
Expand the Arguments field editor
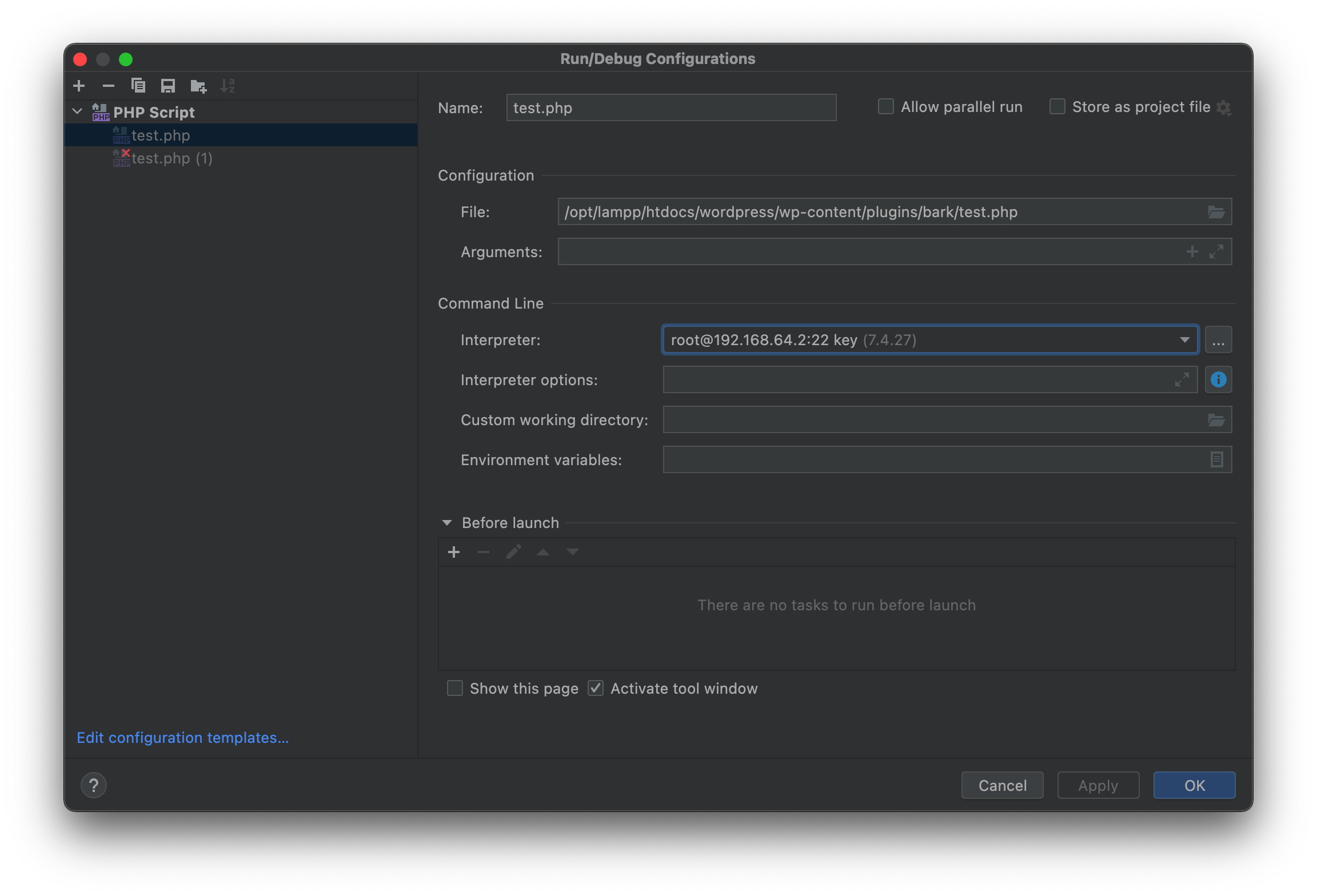click(1216, 251)
